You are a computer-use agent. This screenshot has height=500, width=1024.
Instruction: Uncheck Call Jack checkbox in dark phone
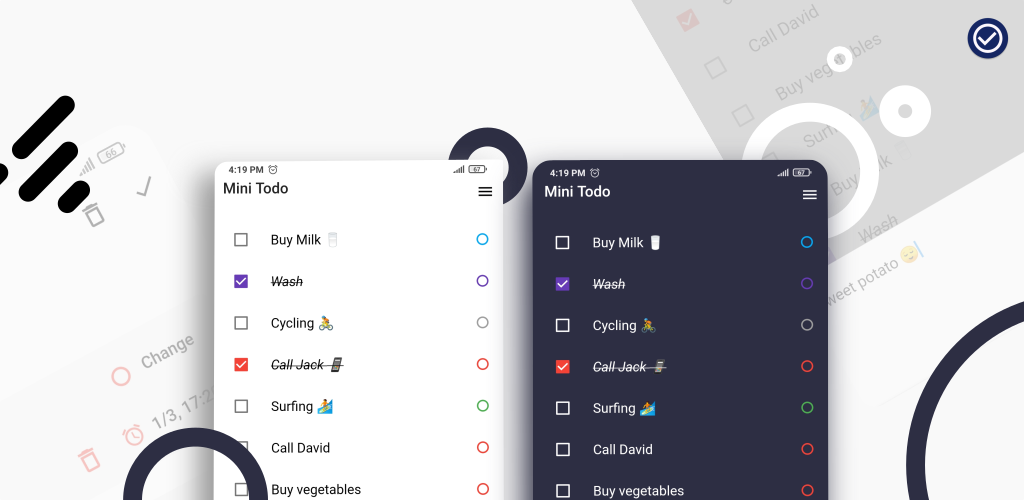coord(562,367)
